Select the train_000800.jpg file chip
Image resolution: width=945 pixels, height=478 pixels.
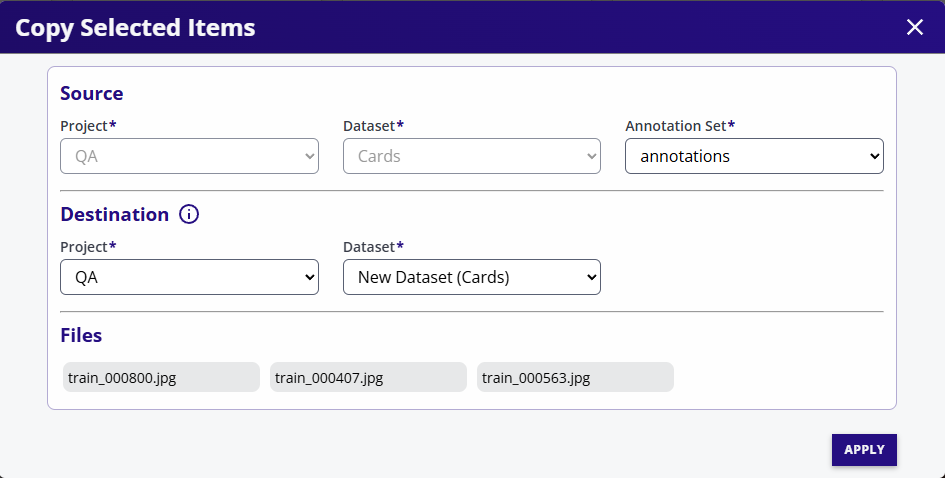coord(161,377)
